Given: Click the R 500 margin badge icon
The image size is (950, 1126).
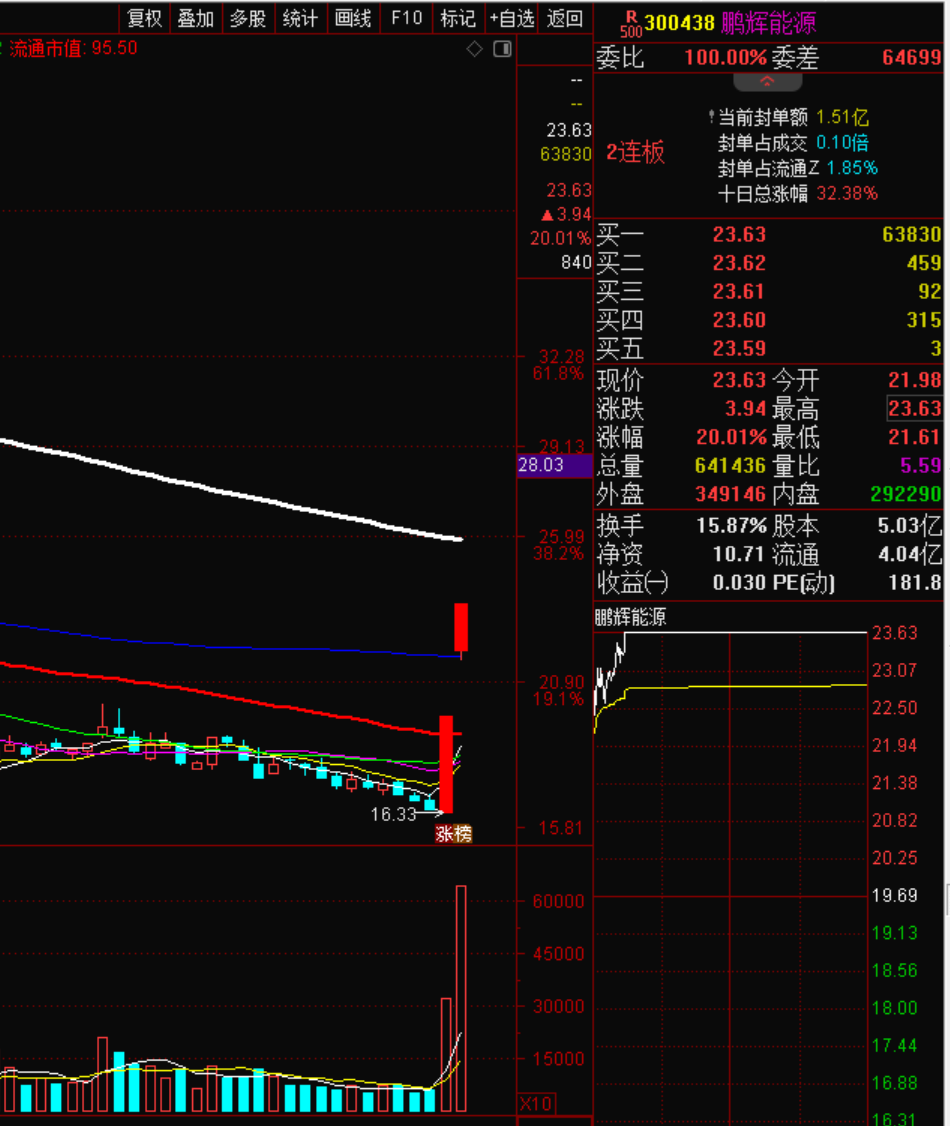Looking at the screenshot, I should (631, 22).
